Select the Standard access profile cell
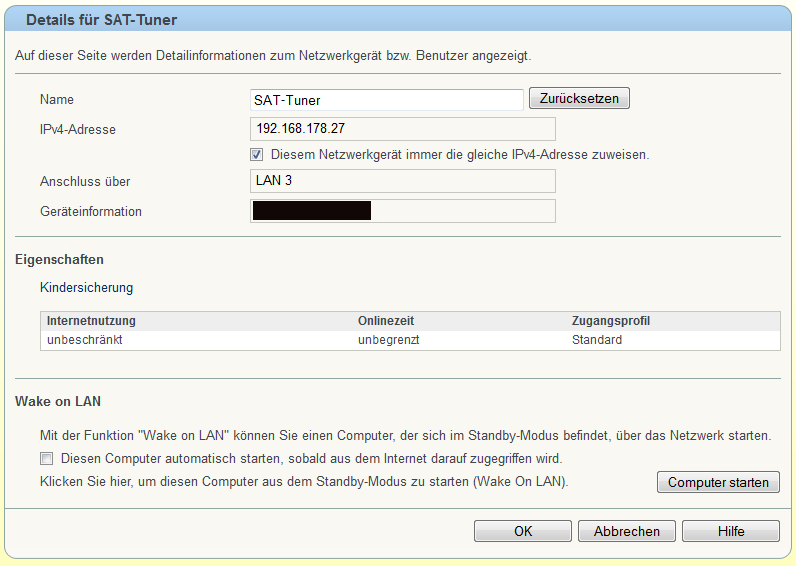The width and height of the screenshot is (796, 566). (596, 340)
